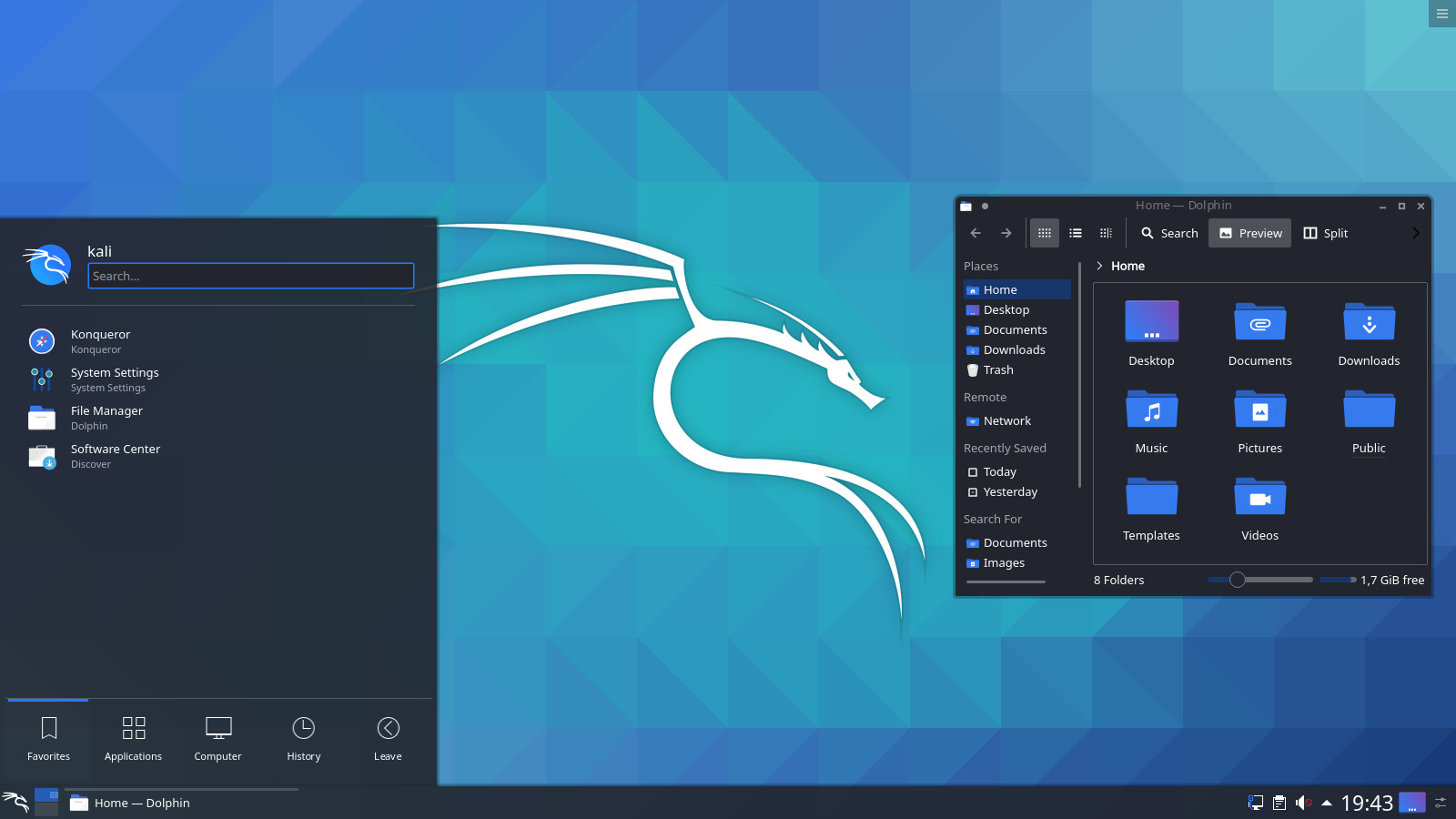Click the volume icon in system tray

click(1302, 803)
